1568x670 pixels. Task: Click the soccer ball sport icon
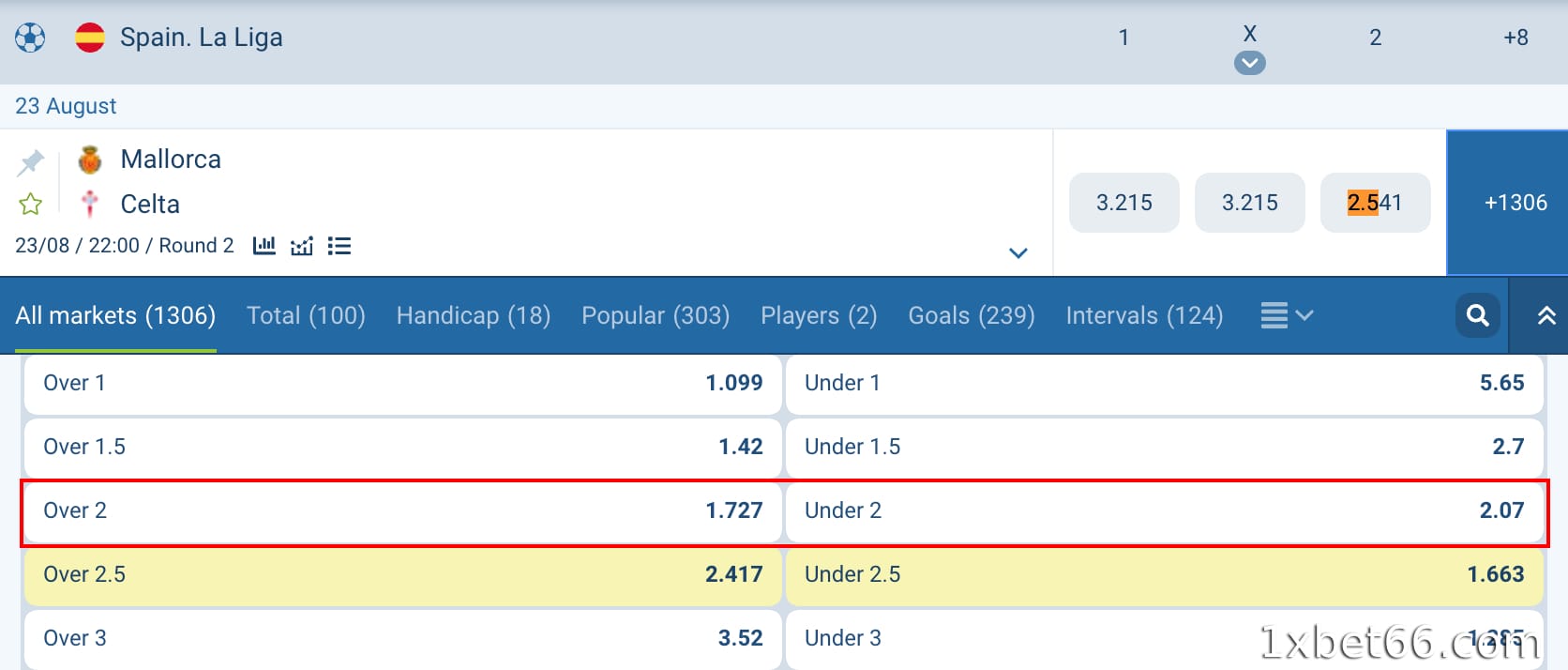(30, 38)
